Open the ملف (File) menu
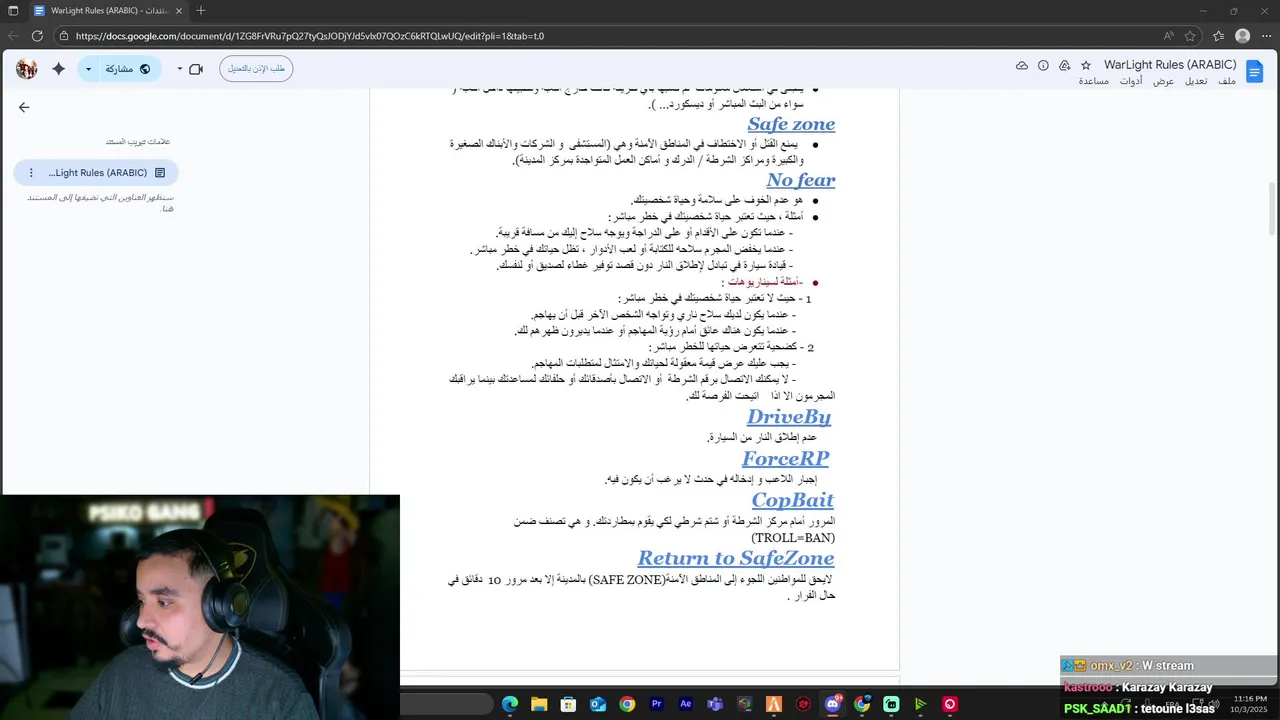 click(1227, 81)
